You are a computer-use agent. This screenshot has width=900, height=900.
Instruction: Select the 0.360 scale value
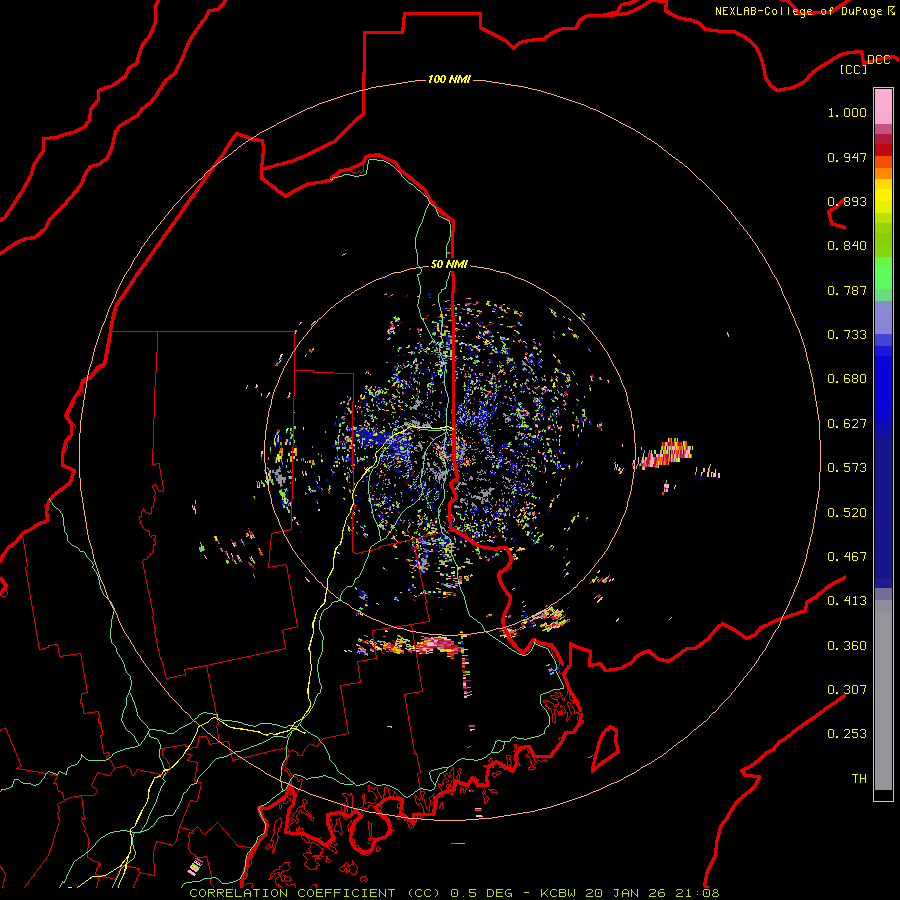pos(847,646)
